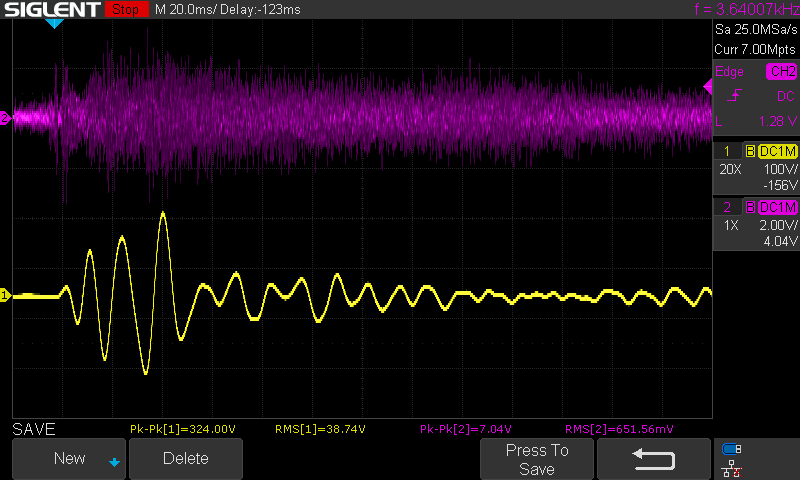This screenshot has width=800, height=480.
Task: Click the SIGLENT logo
Action: tap(52, 9)
